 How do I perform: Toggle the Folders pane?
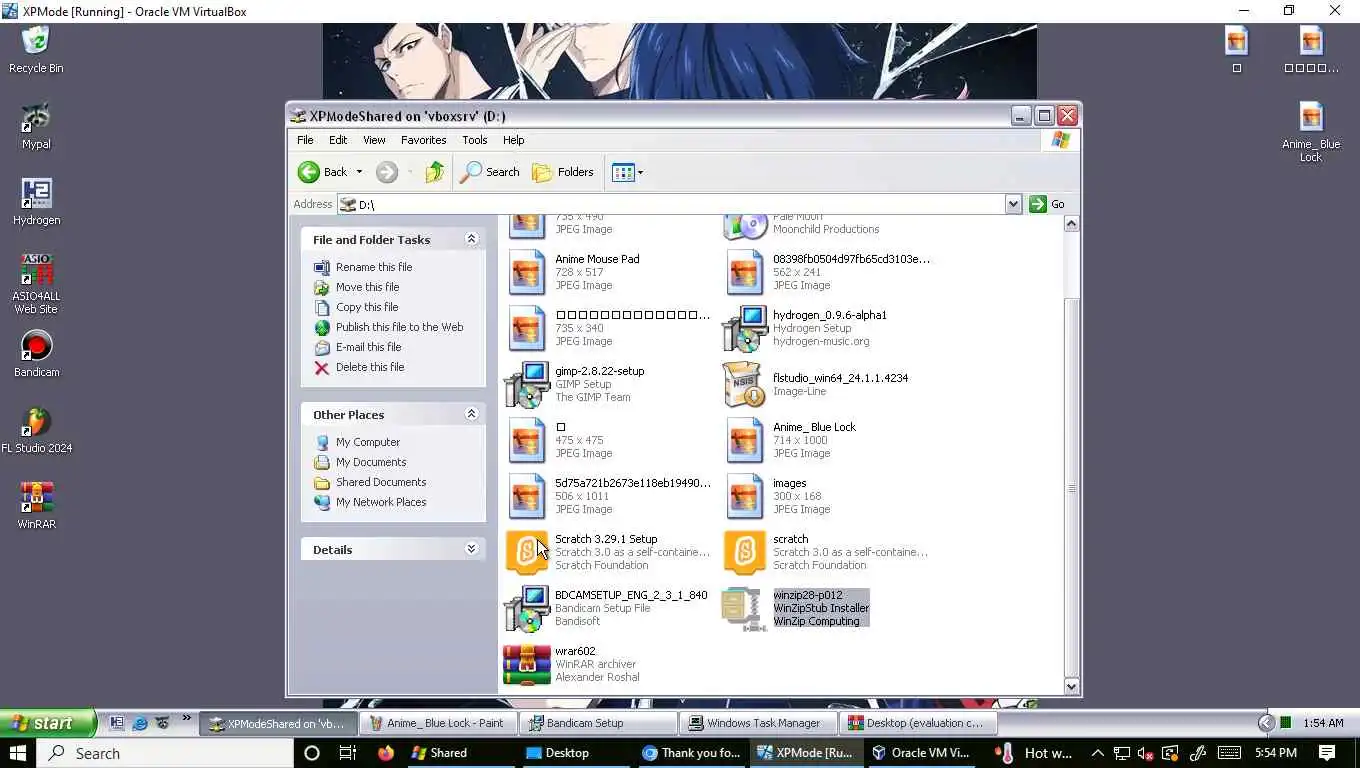[x=563, y=172]
